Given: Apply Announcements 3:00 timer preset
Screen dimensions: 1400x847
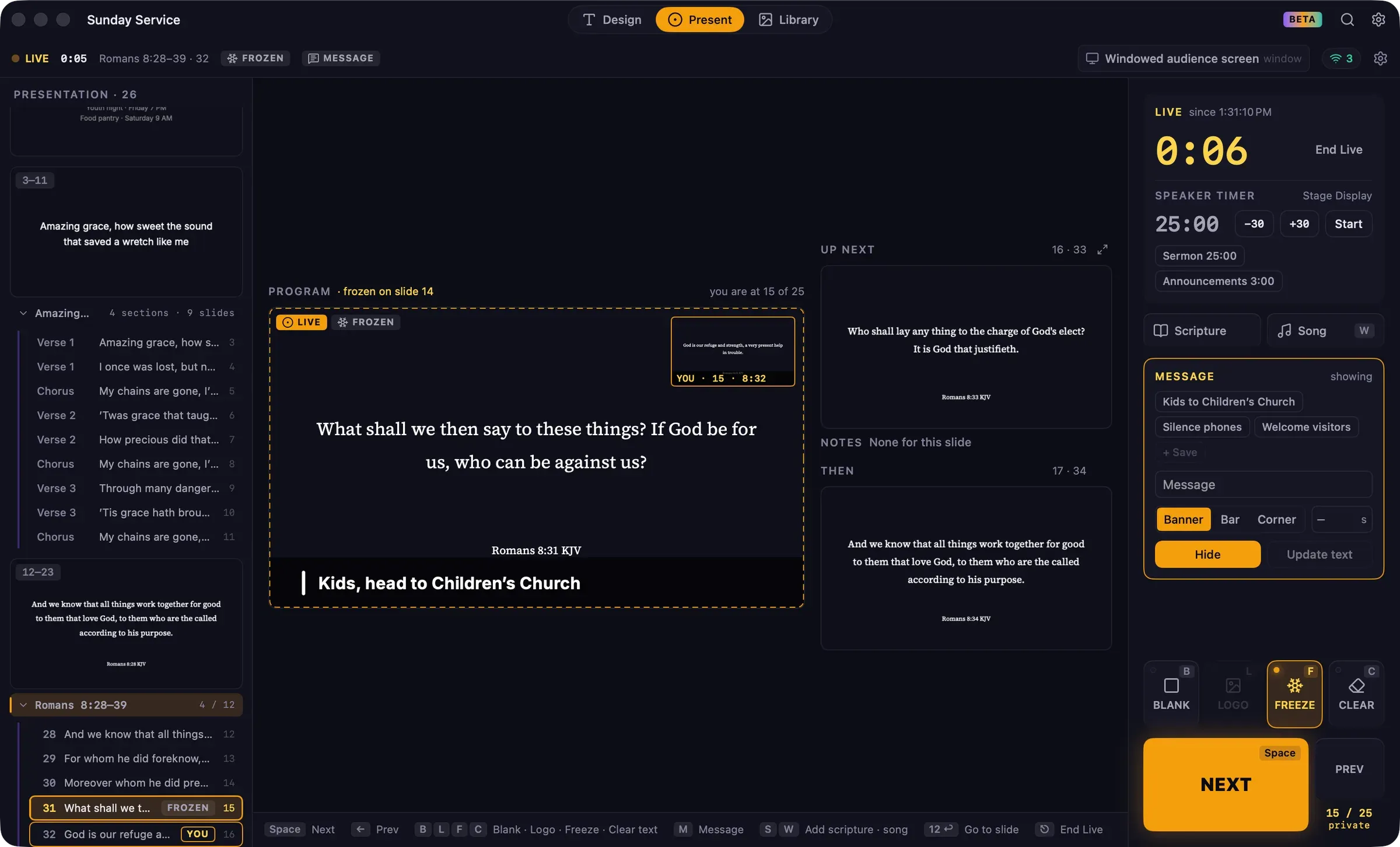Looking at the screenshot, I should pos(1218,281).
